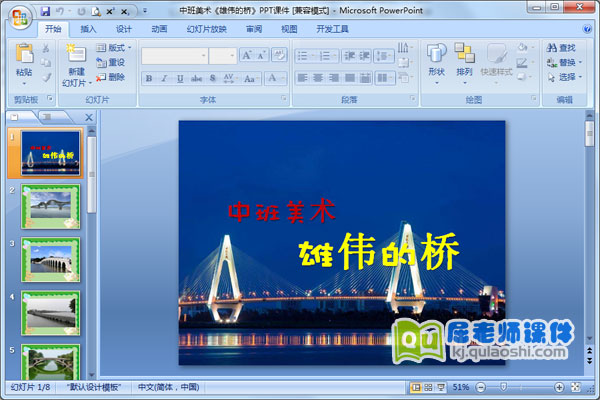Open the font name combo box
Screen dimensions: 600x400
pyautogui.click(x=174, y=56)
